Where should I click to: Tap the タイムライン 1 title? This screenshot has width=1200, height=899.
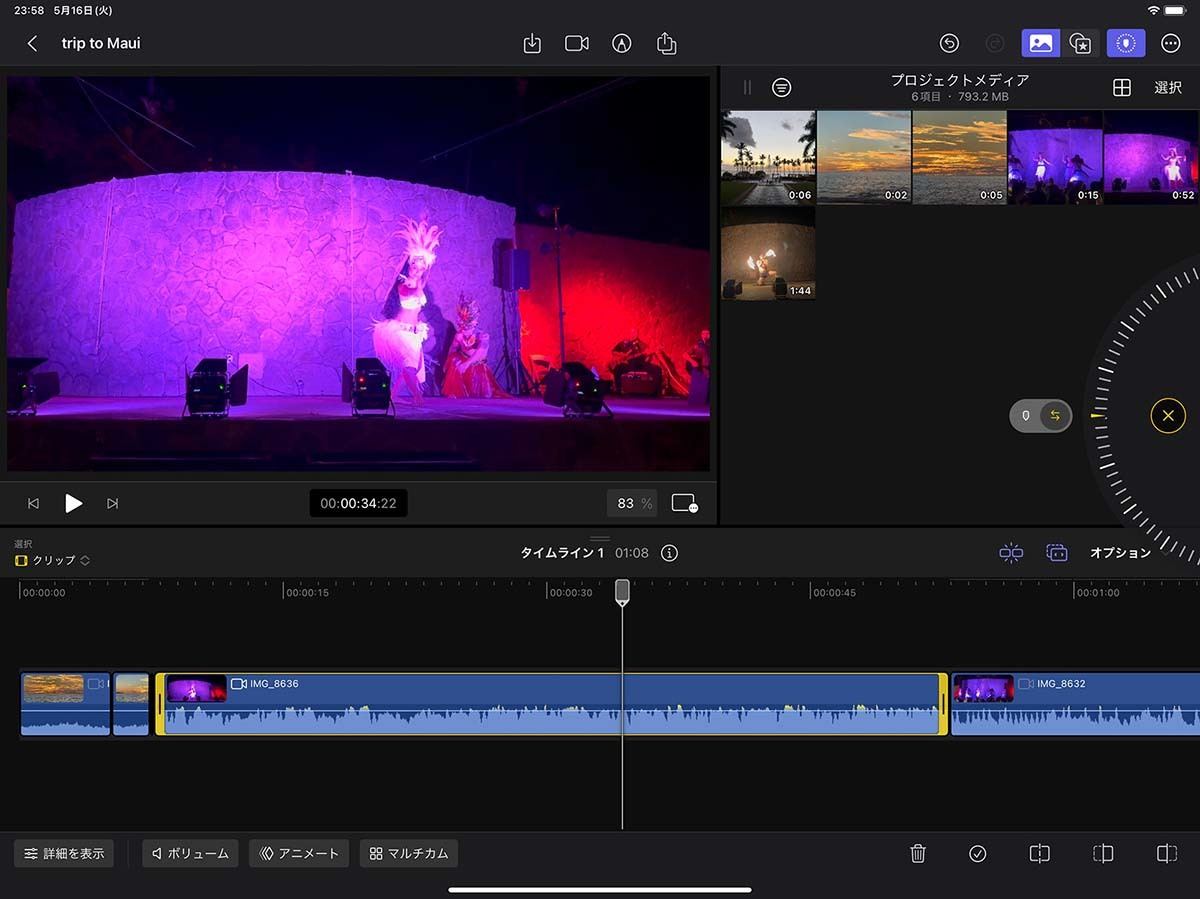coord(562,553)
